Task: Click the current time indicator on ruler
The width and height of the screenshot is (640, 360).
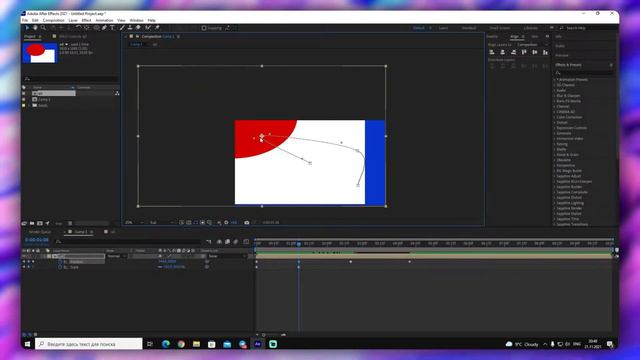Action: coord(299,244)
